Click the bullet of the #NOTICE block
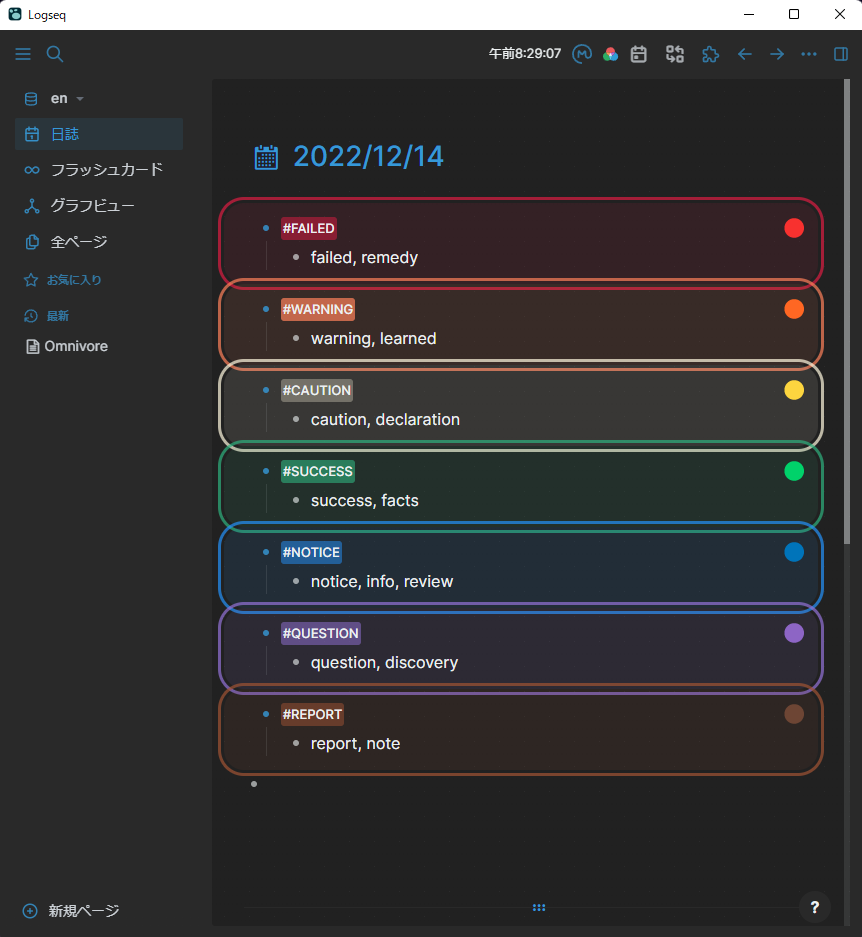Screen dimensions: 862x937 [266, 552]
